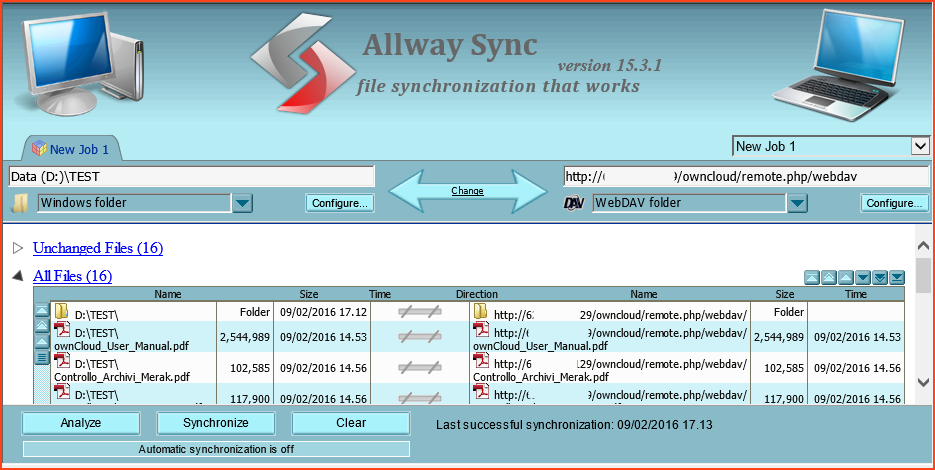Click the double-up-arrow navigation icon above the table
The width and height of the screenshot is (935, 470).
click(829, 277)
